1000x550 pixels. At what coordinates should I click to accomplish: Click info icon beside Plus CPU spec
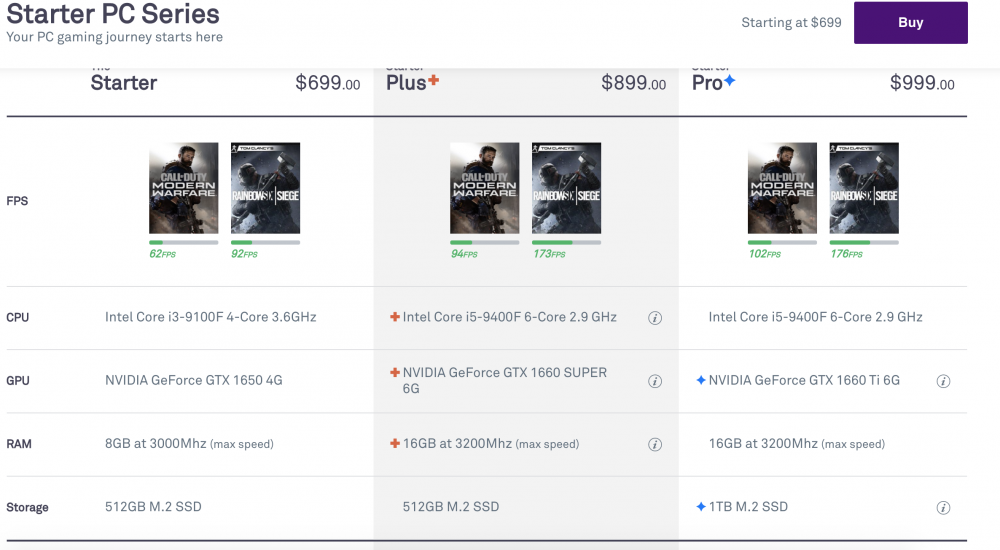(x=655, y=318)
